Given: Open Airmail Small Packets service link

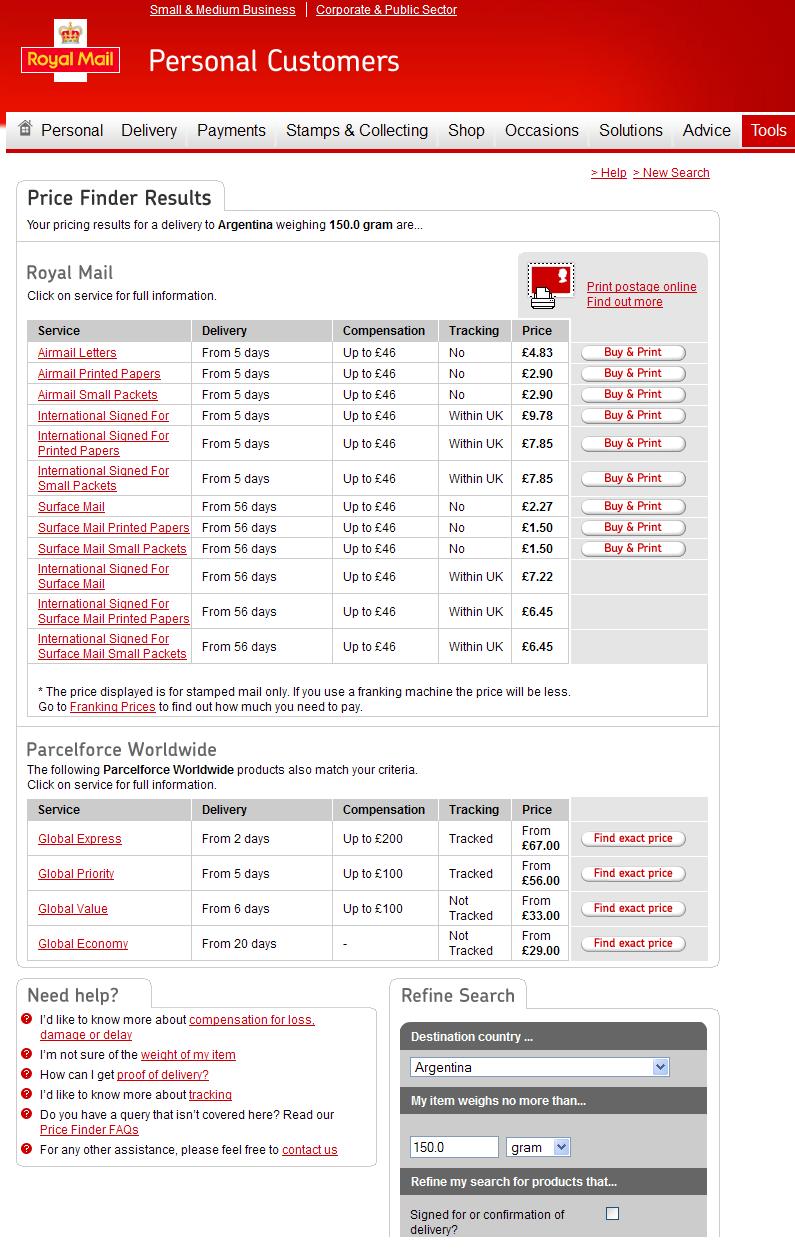Looking at the screenshot, I should click(x=98, y=395).
